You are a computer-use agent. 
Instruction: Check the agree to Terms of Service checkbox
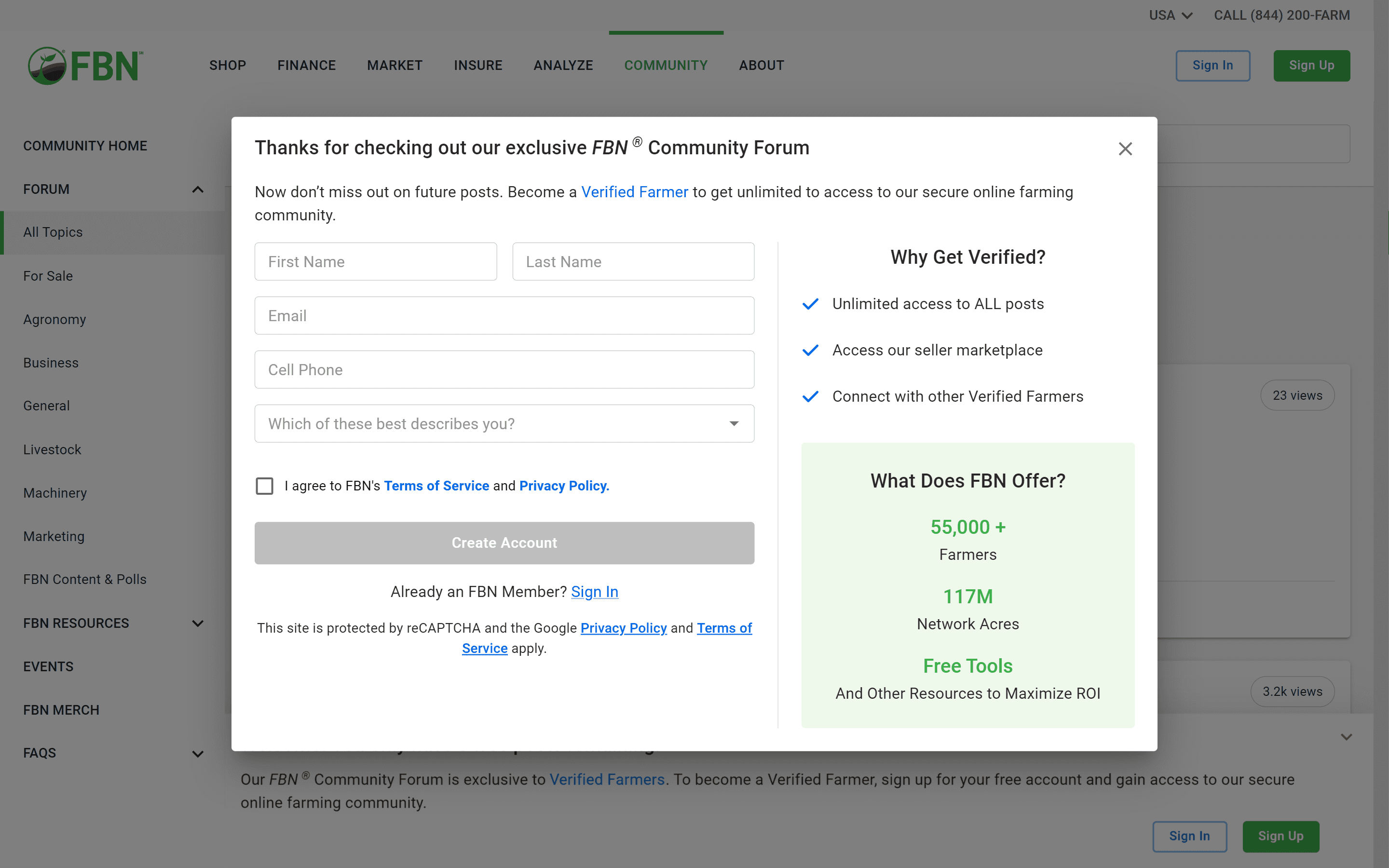(x=265, y=486)
